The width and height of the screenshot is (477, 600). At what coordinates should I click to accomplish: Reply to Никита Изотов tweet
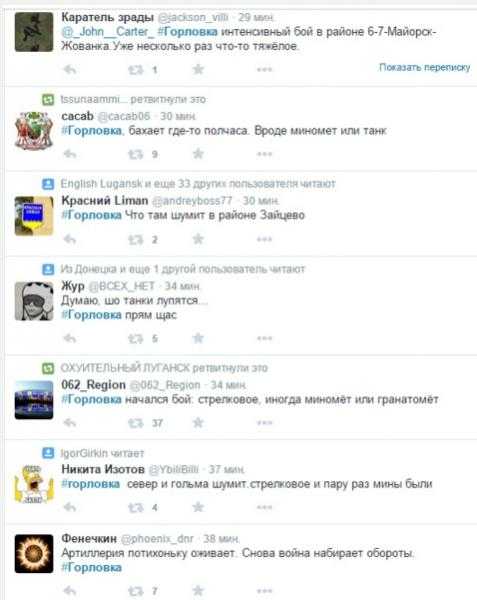[70, 507]
